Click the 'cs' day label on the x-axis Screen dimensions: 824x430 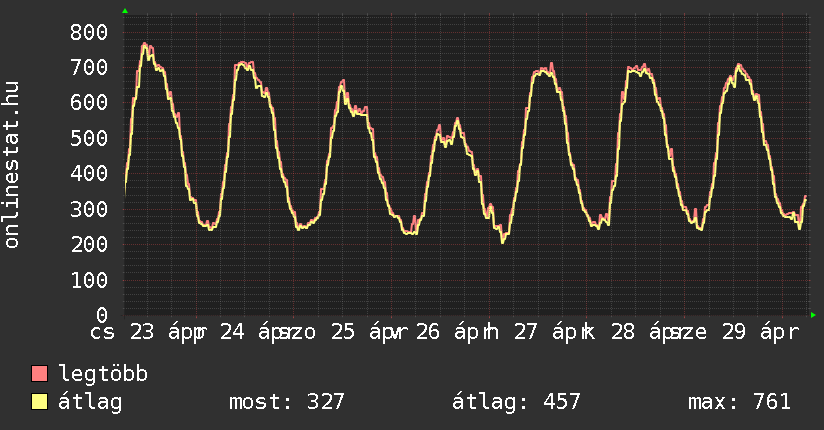[103, 332]
